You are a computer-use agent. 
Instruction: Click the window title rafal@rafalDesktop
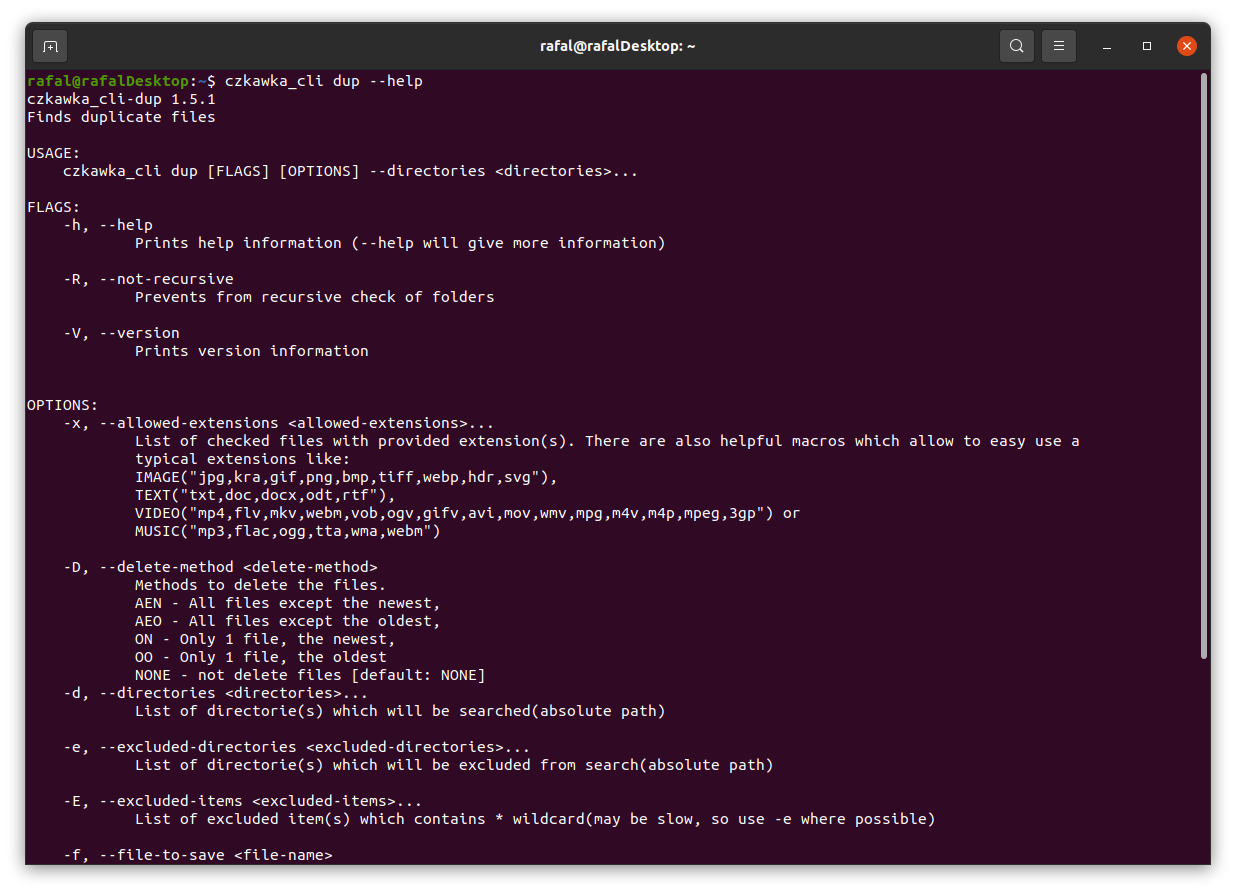(x=617, y=46)
